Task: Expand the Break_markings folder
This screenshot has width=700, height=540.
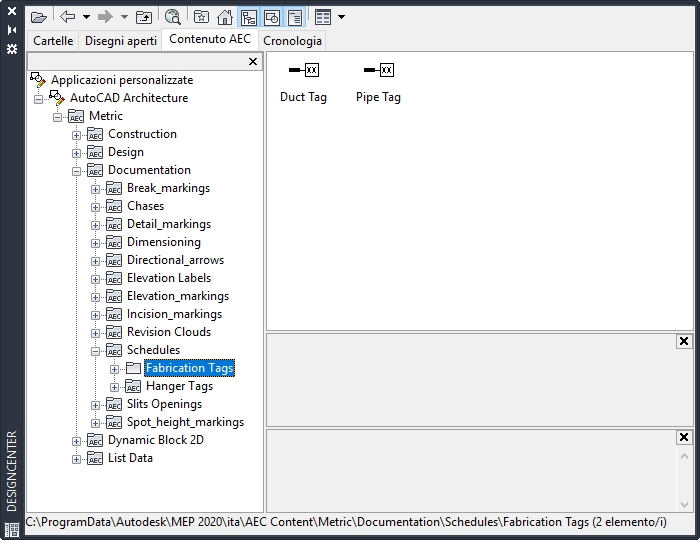Action: click(95, 189)
